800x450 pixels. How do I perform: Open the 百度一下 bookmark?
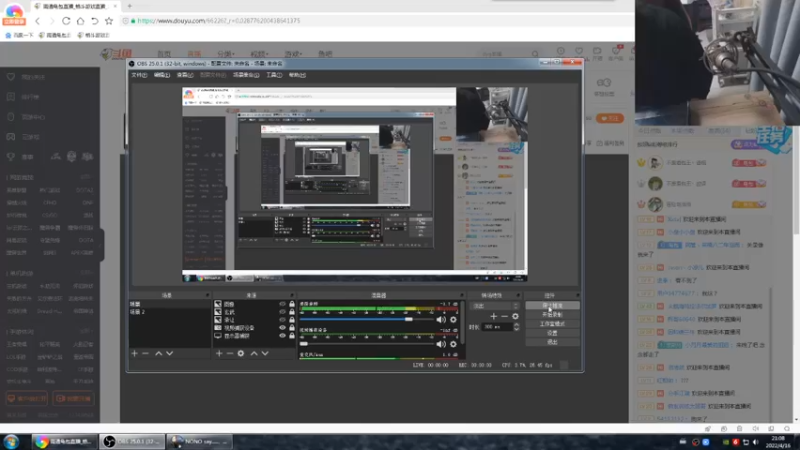coord(19,35)
